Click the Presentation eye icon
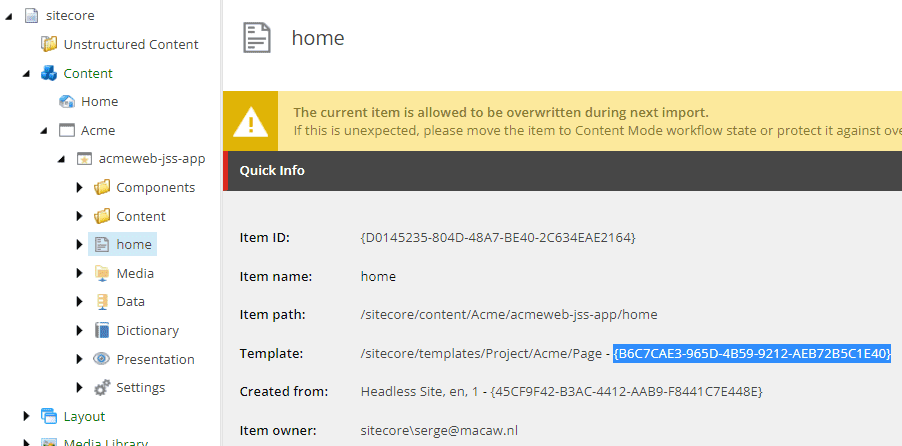This screenshot has height=446, width=902. [x=102, y=359]
